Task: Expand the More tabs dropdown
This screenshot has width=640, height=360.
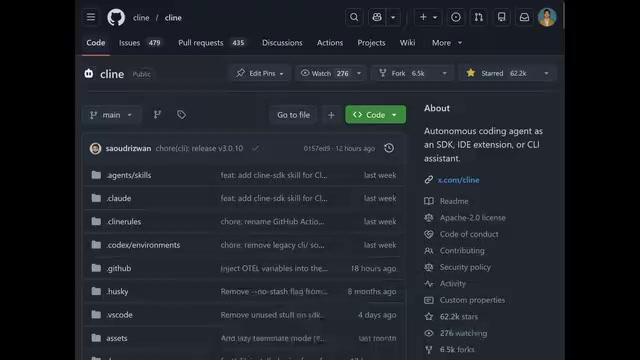Action: [447, 42]
